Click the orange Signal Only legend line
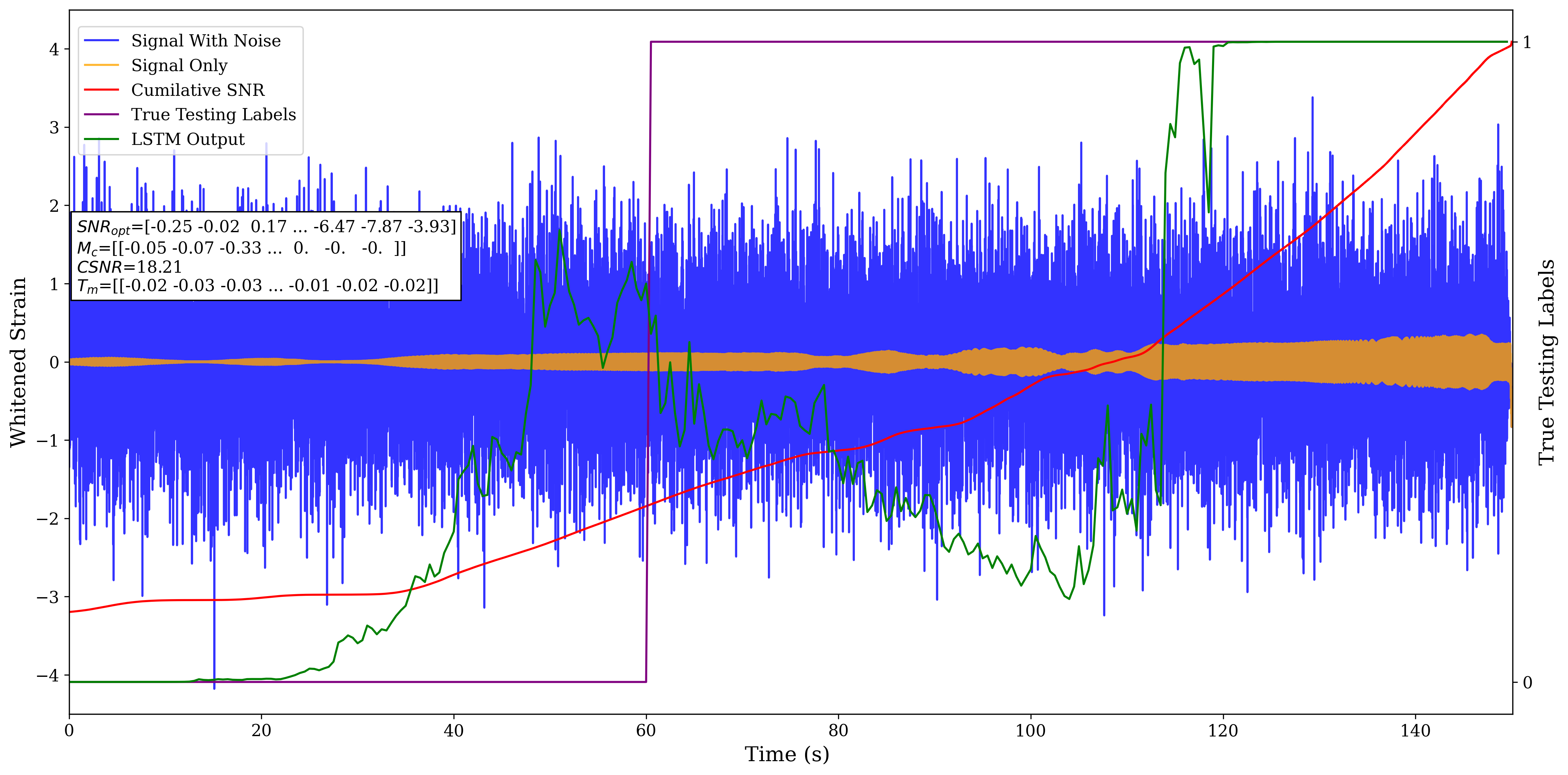The width and height of the screenshot is (1568, 775). [101, 65]
